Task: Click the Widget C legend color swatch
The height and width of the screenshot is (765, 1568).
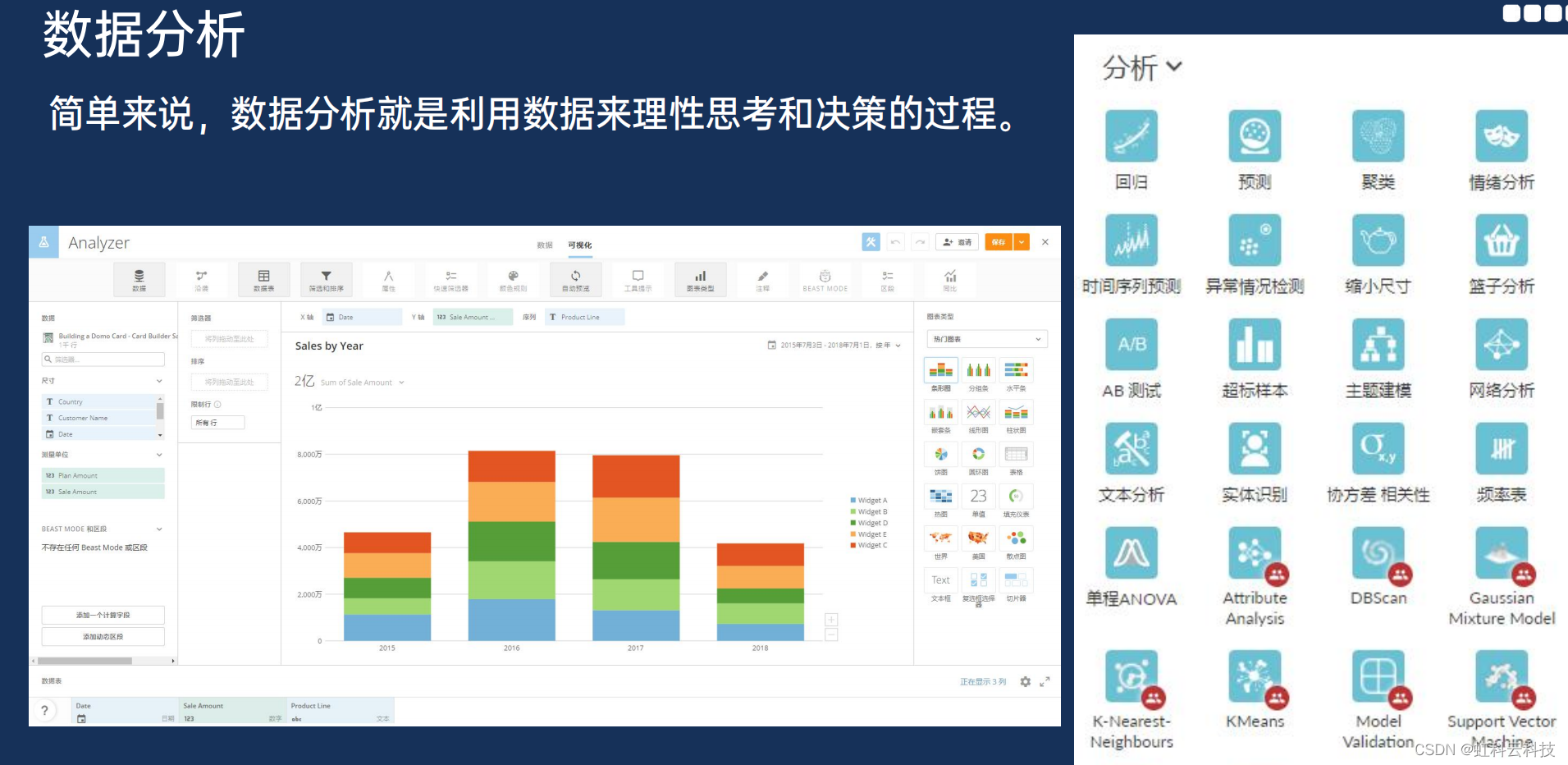Action: pos(853,545)
